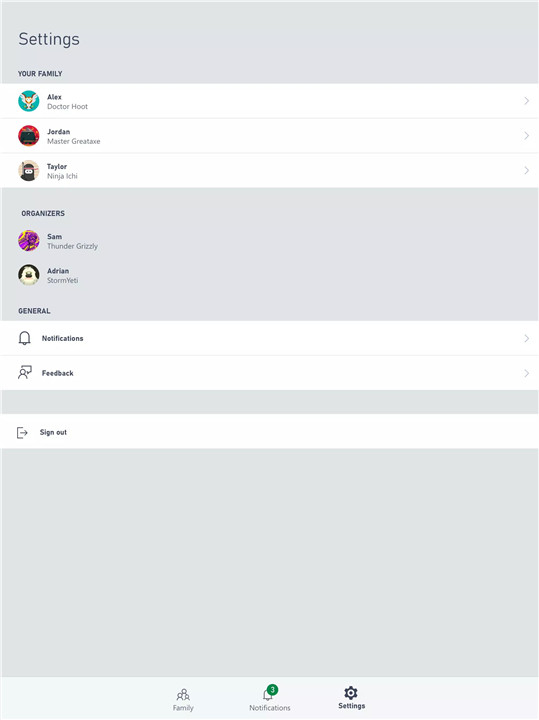Image resolution: width=539 pixels, height=720 pixels.
Task: Expand Alex's row using right chevron
Action: coord(527,101)
